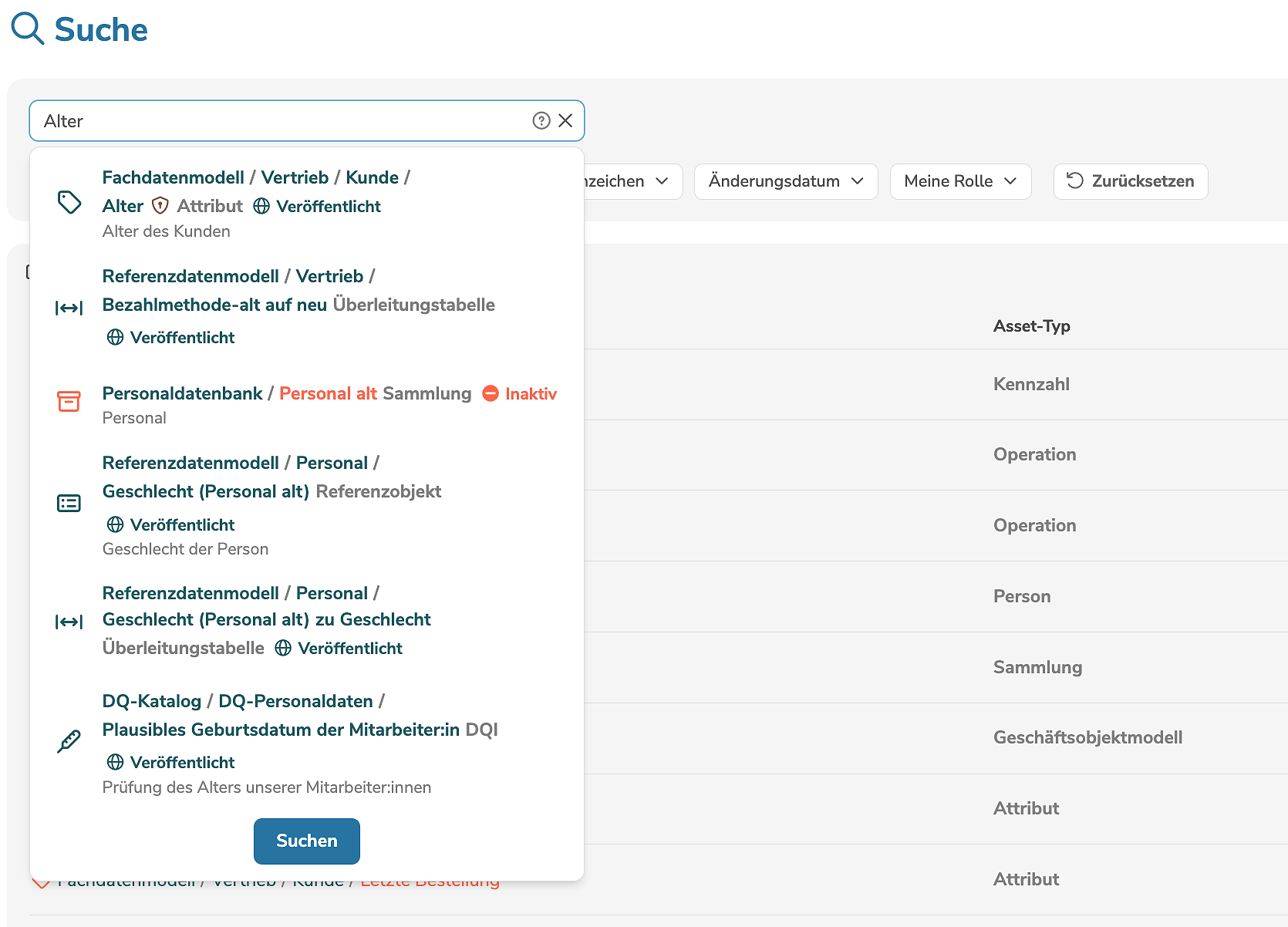This screenshot has height=927, width=1288.
Task: Click the mapping arrows icon for Bezahlmethode-alt
Action: [x=69, y=308]
